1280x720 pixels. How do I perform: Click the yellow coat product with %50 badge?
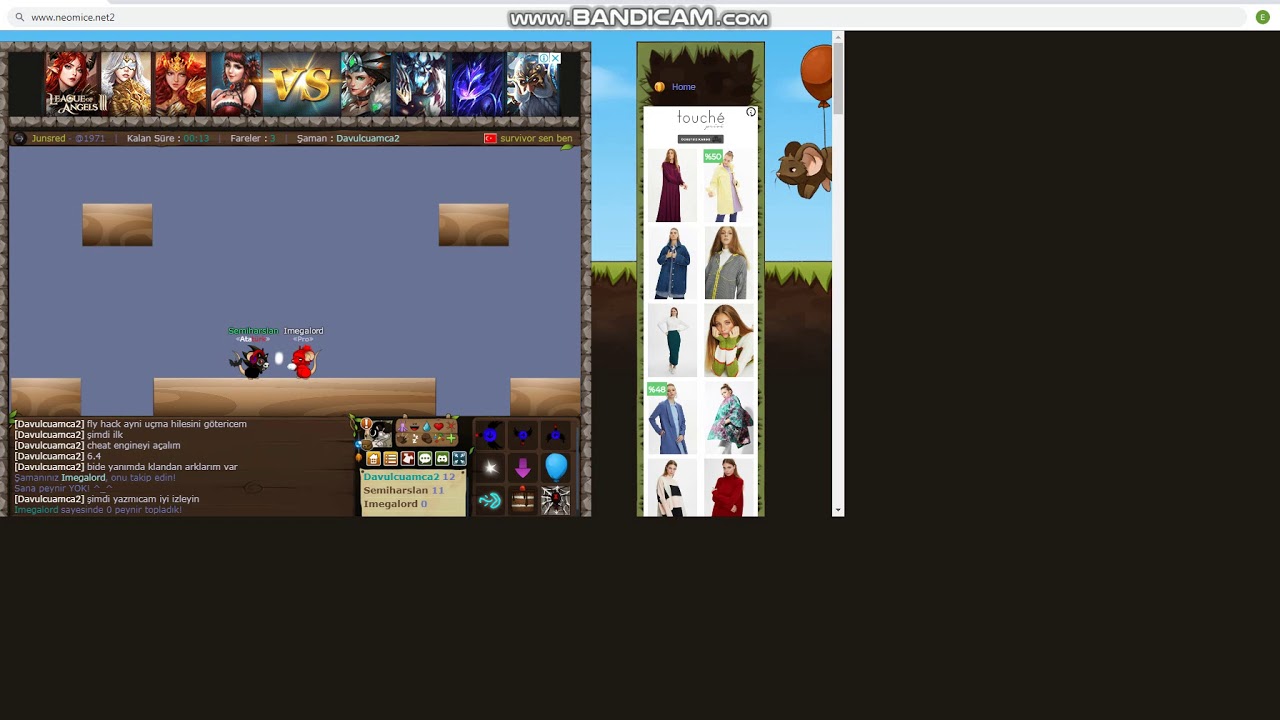tap(728, 185)
